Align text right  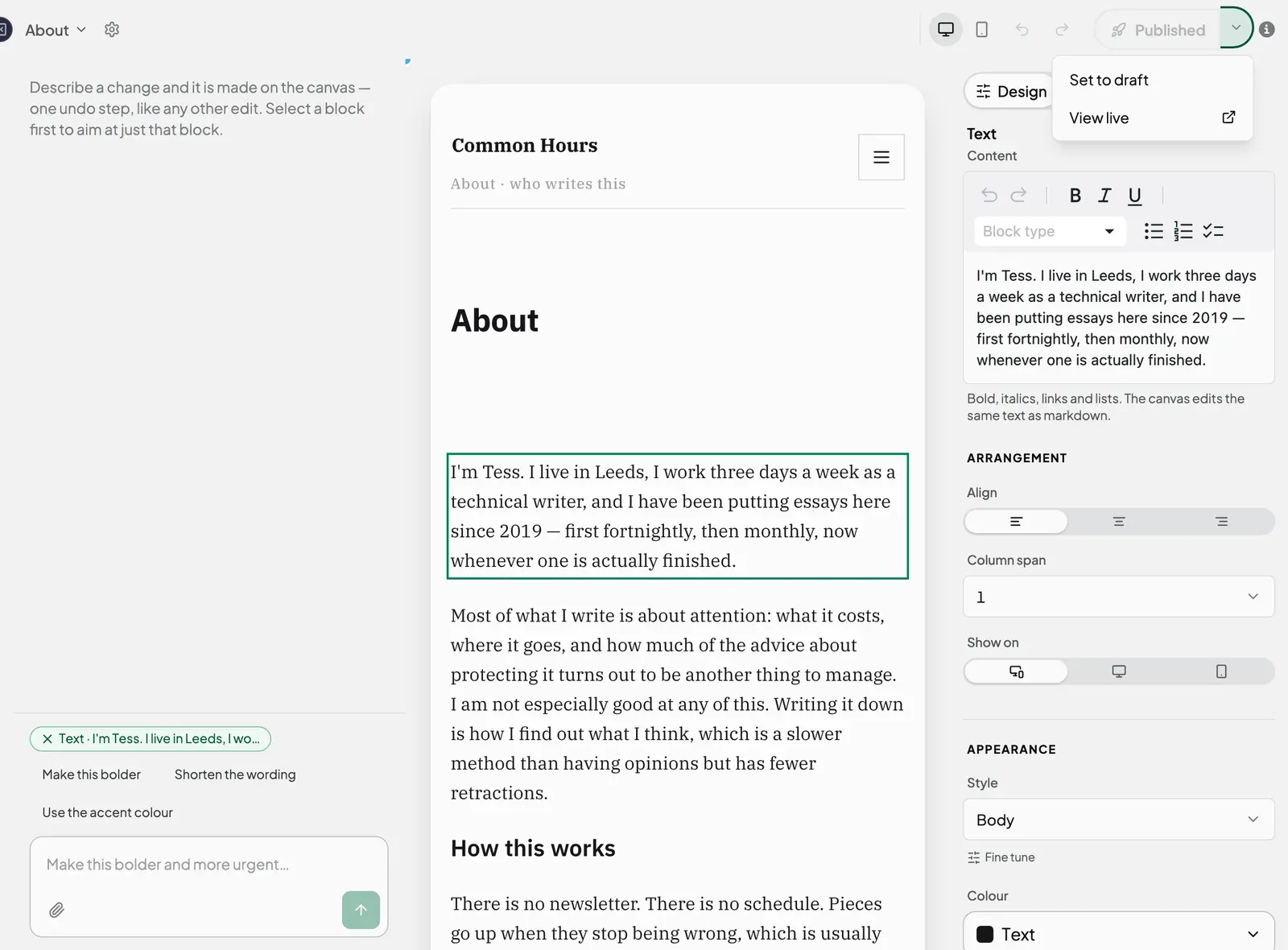pyautogui.click(x=1222, y=522)
